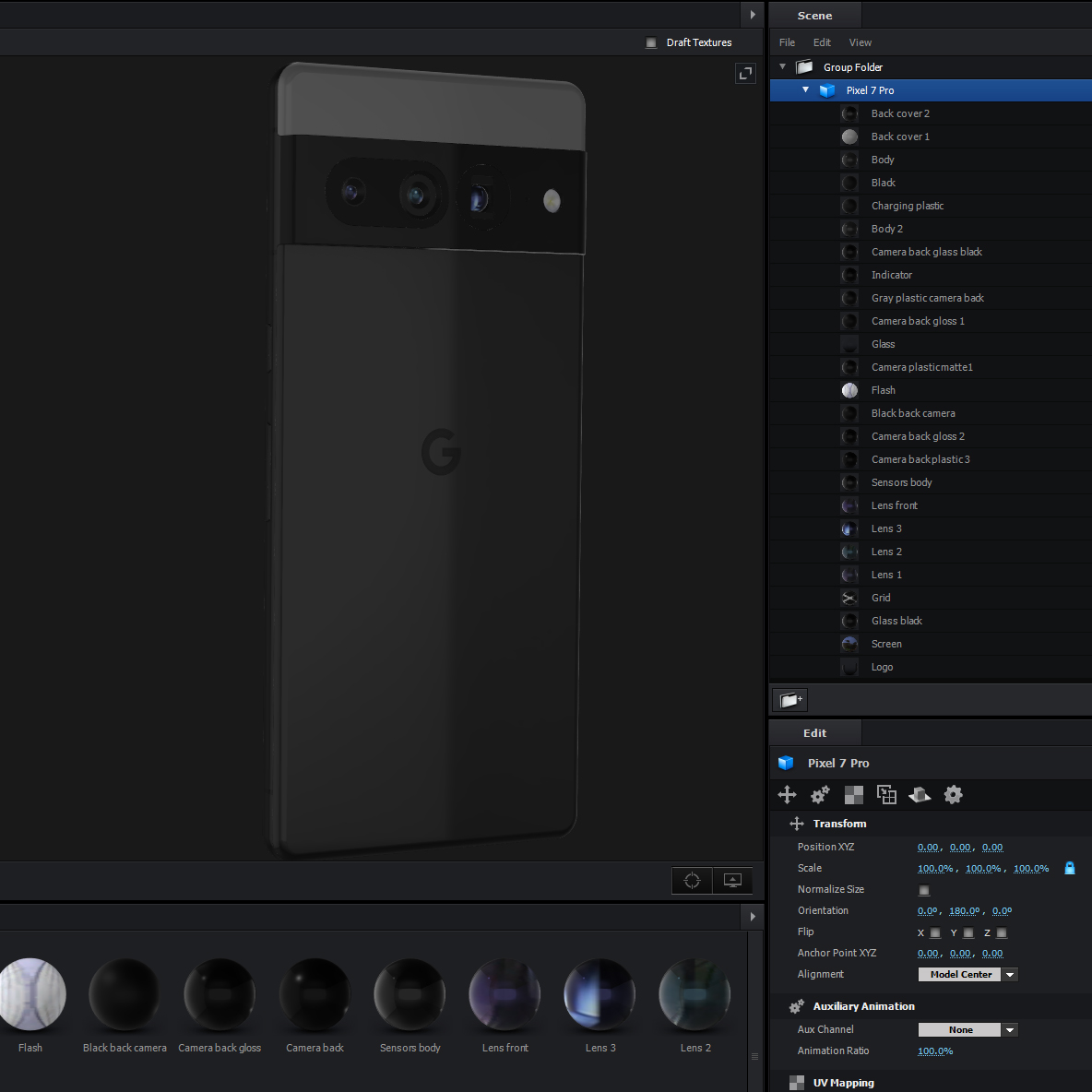The width and height of the screenshot is (1092, 1092).
Task: Select the Sensors body material sphere
Action: [410, 994]
